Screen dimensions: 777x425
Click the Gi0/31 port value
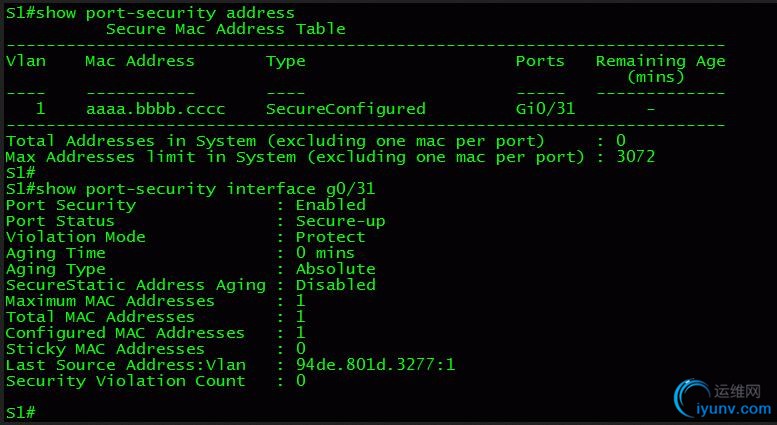540,109
